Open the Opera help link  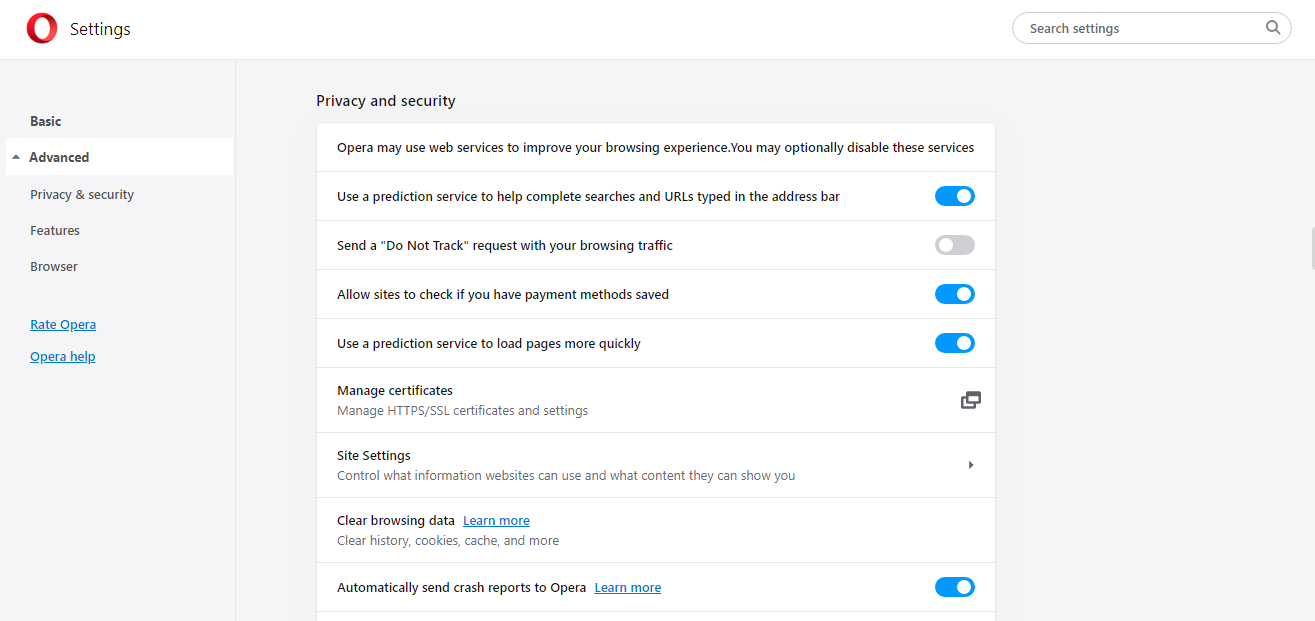(x=63, y=357)
